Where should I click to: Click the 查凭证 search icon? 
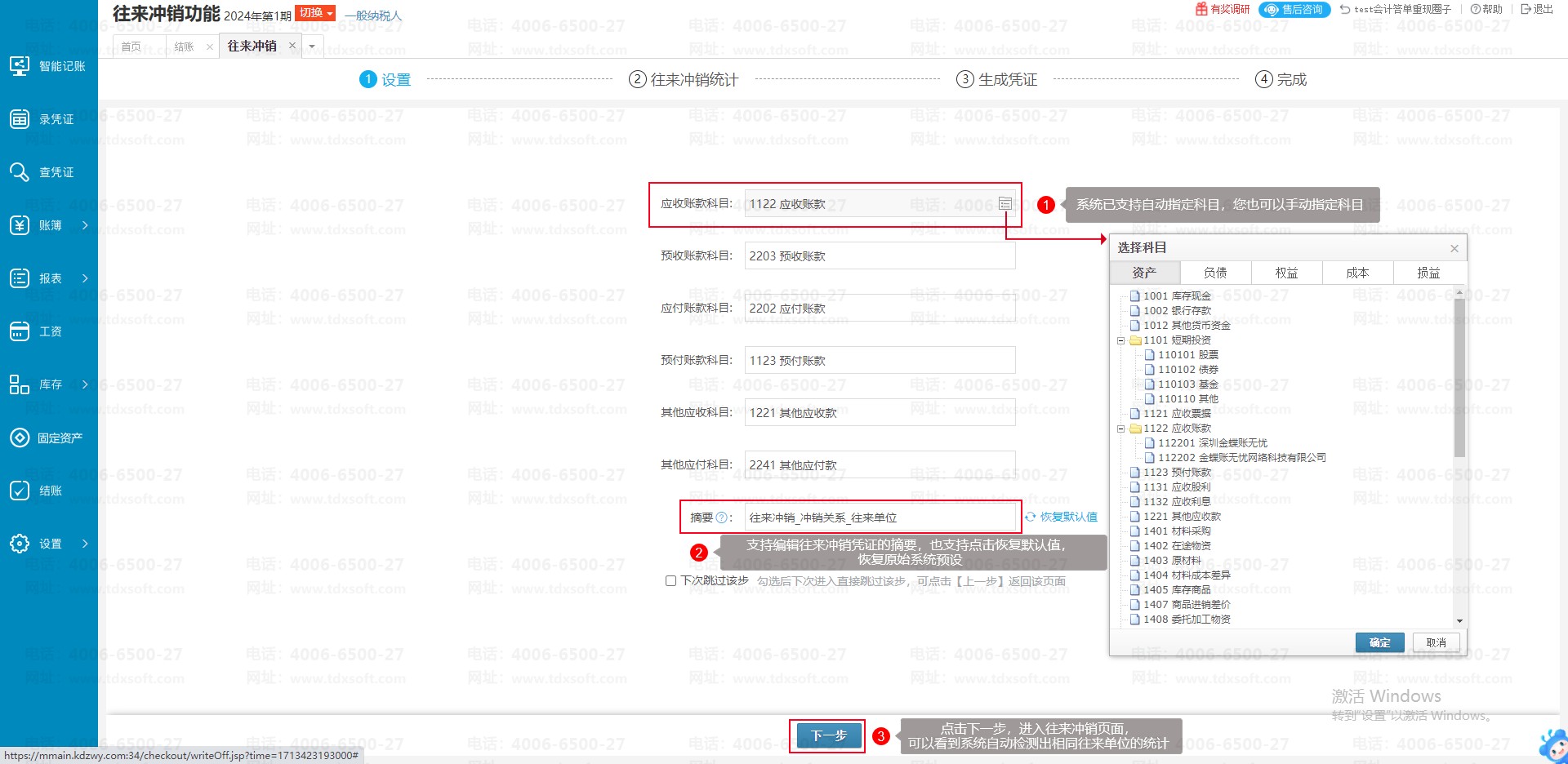[x=20, y=172]
